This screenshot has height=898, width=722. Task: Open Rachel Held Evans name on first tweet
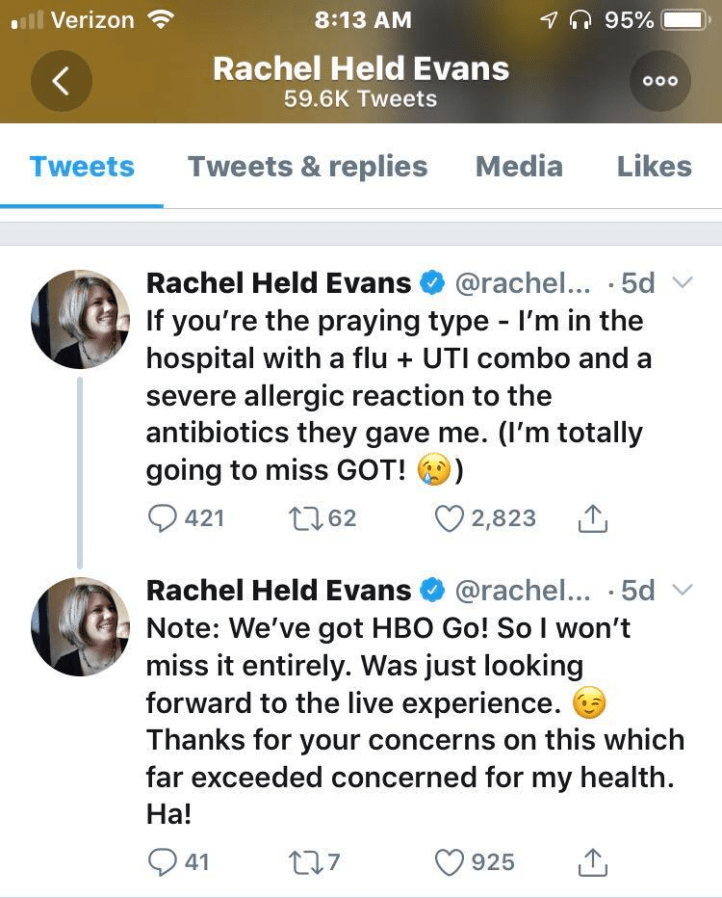tap(278, 283)
